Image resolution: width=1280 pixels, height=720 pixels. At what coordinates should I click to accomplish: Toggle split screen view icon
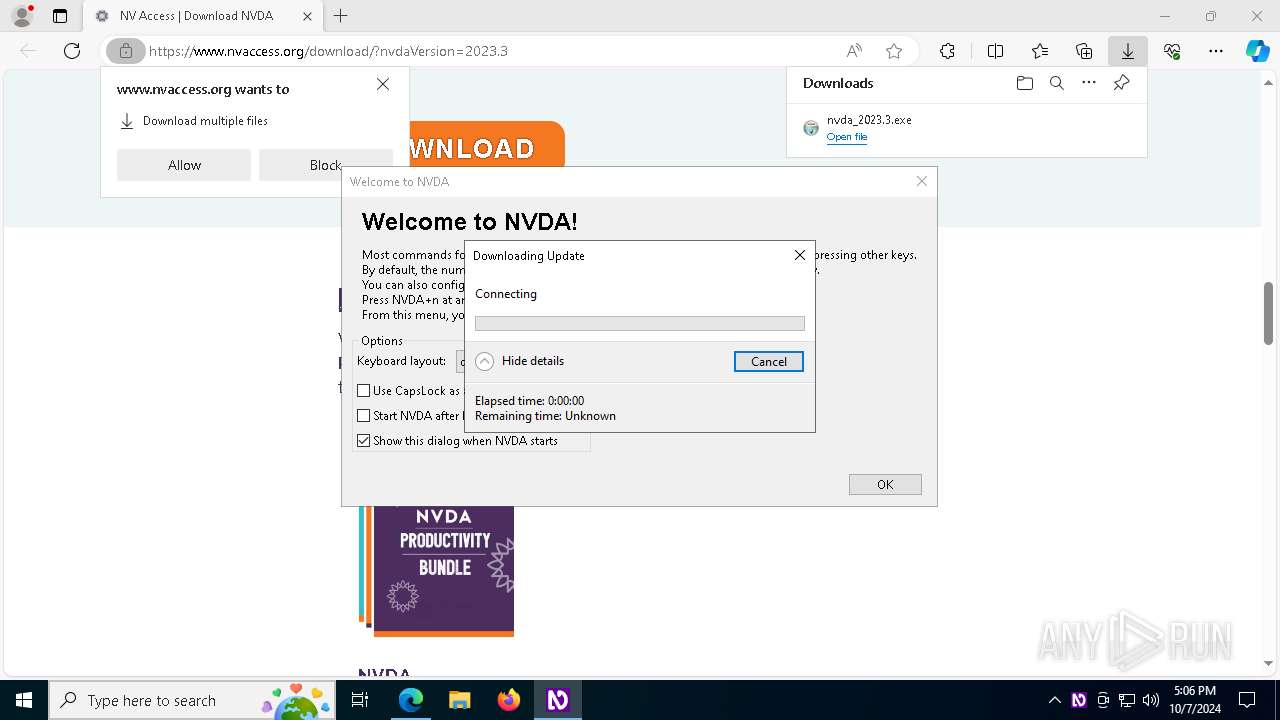tap(995, 51)
